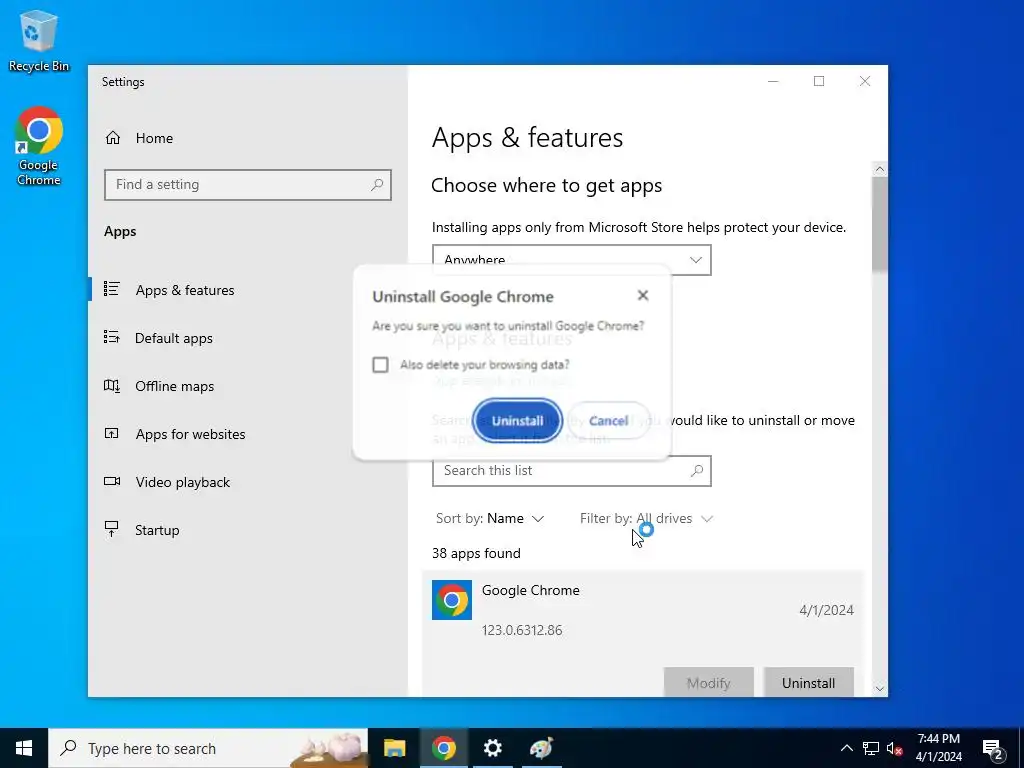Click the magnifier in Find a setting
The width and height of the screenshot is (1024, 768).
click(x=377, y=185)
